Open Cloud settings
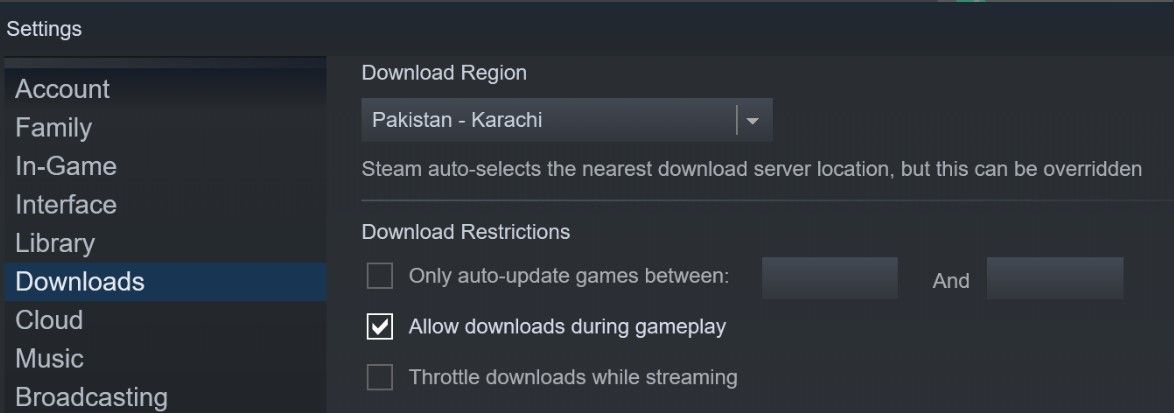 tap(49, 320)
